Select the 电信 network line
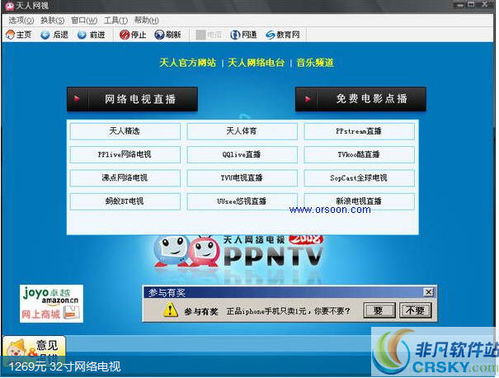 209,35
